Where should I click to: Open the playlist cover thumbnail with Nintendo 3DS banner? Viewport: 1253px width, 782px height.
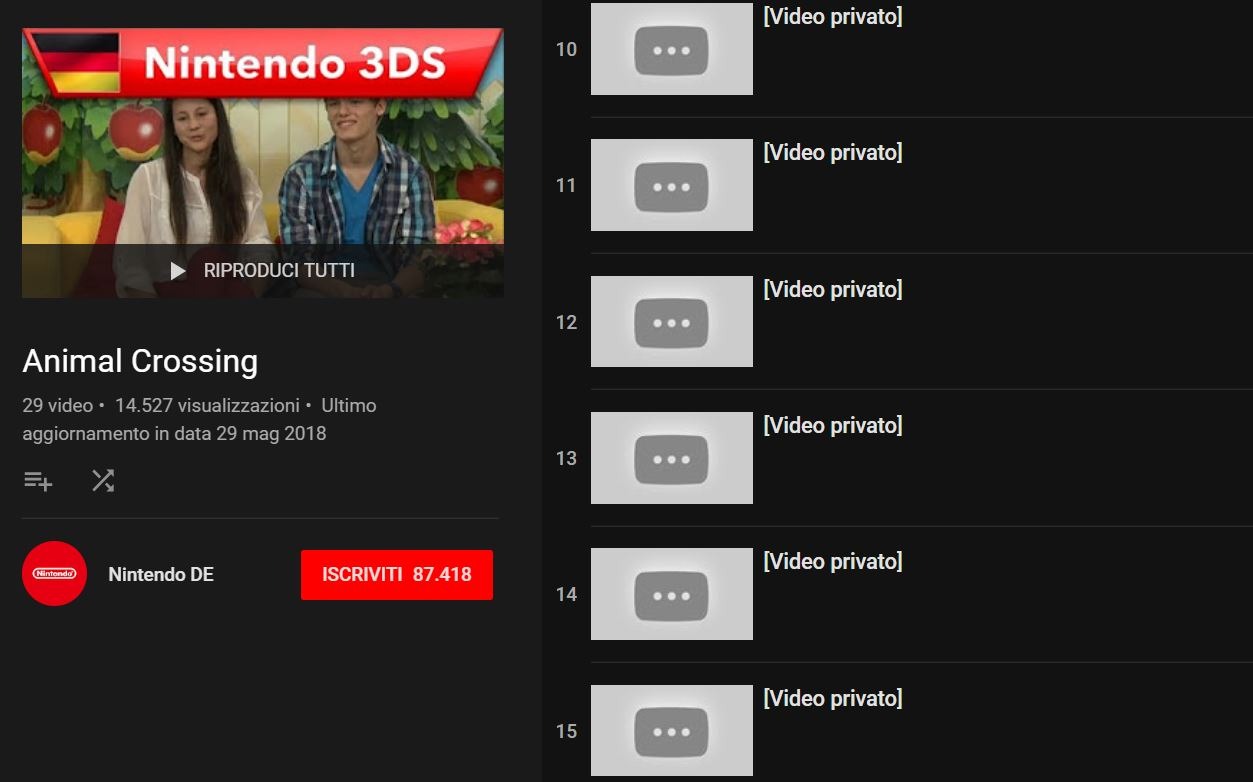coord(263,163)
